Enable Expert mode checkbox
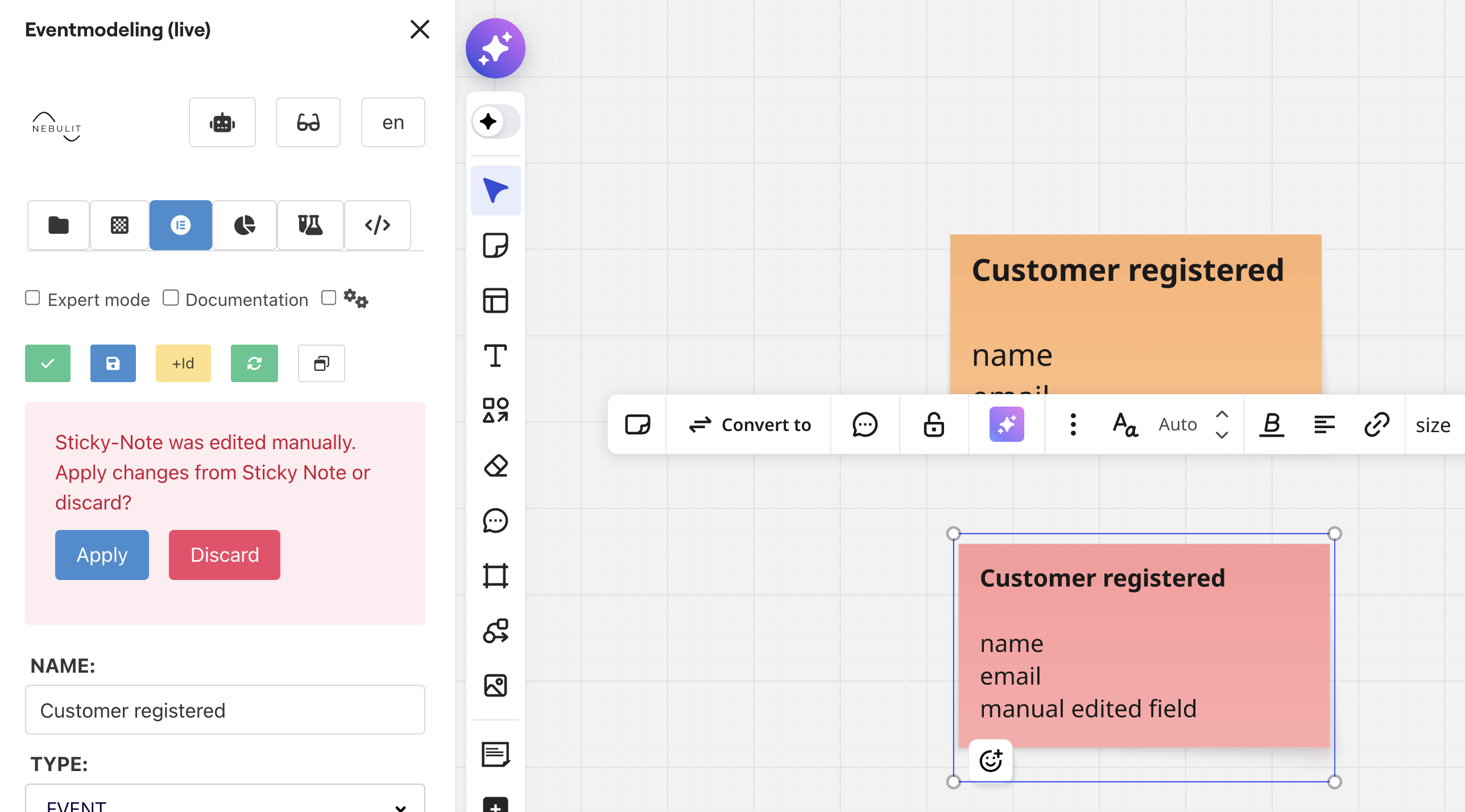1465x812 pixels. tap(32, 298)
